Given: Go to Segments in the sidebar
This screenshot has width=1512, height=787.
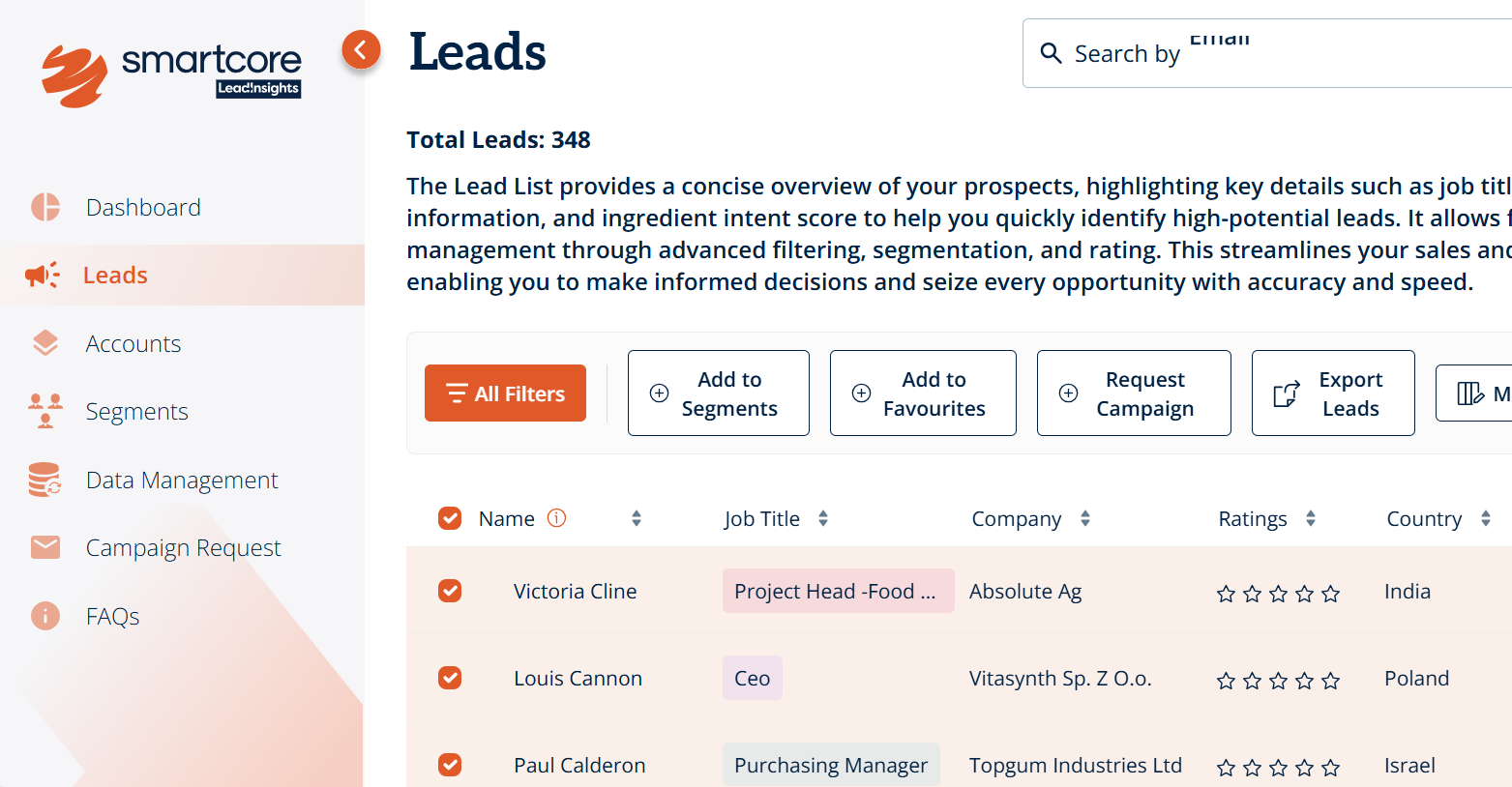Looking at the screenshot, I should pos(136,411).
